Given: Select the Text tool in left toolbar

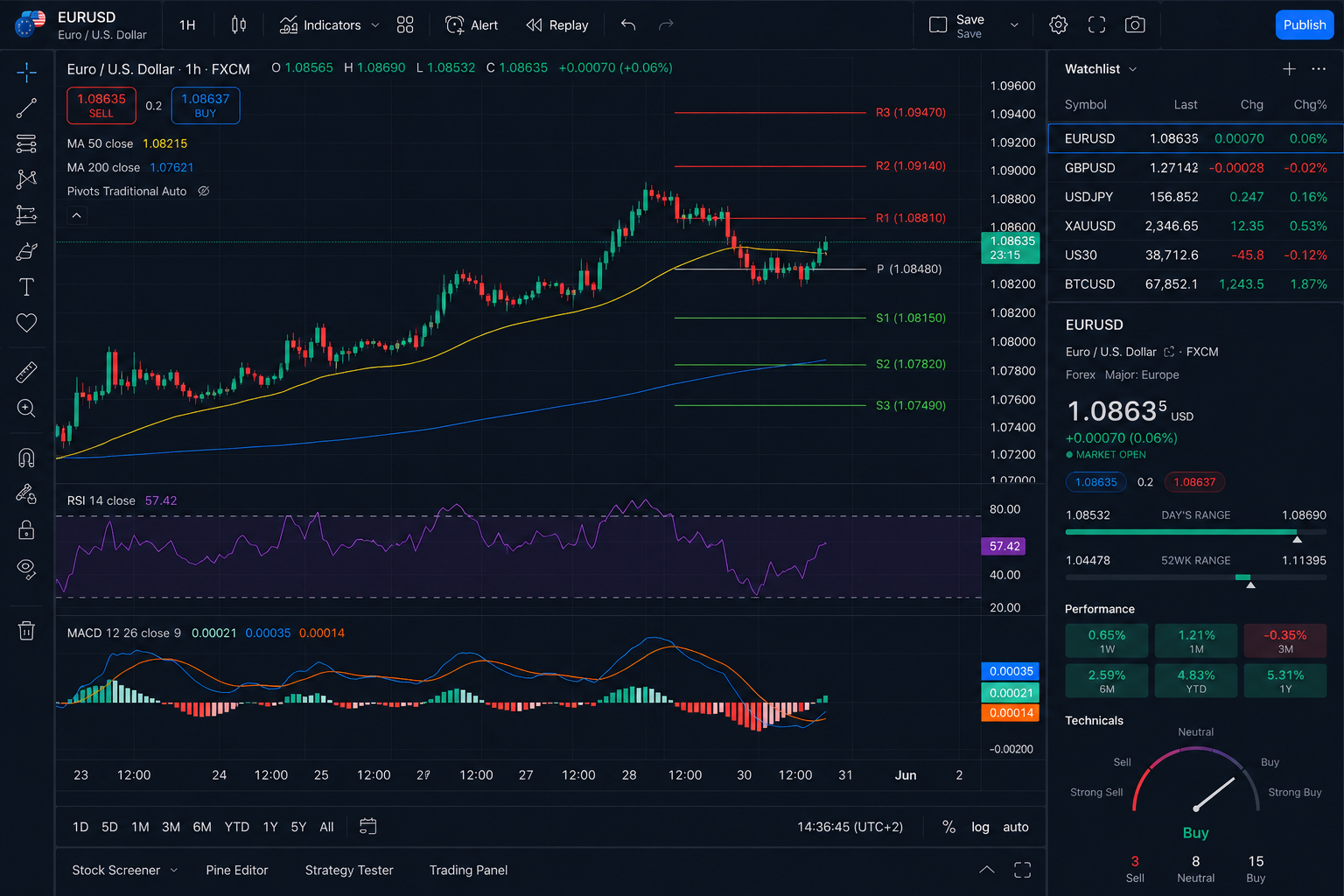Looking at the screenshot, I should tap(26, 287).
